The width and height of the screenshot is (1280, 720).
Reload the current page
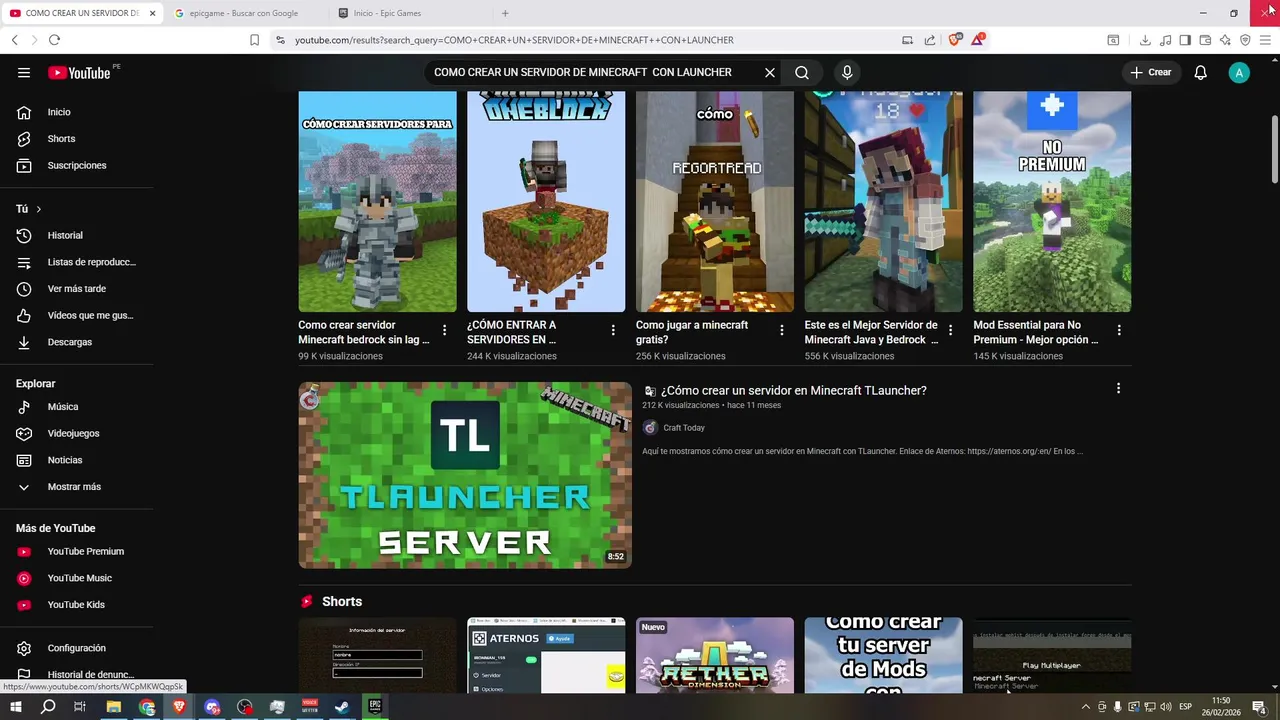tap(54, 40)
